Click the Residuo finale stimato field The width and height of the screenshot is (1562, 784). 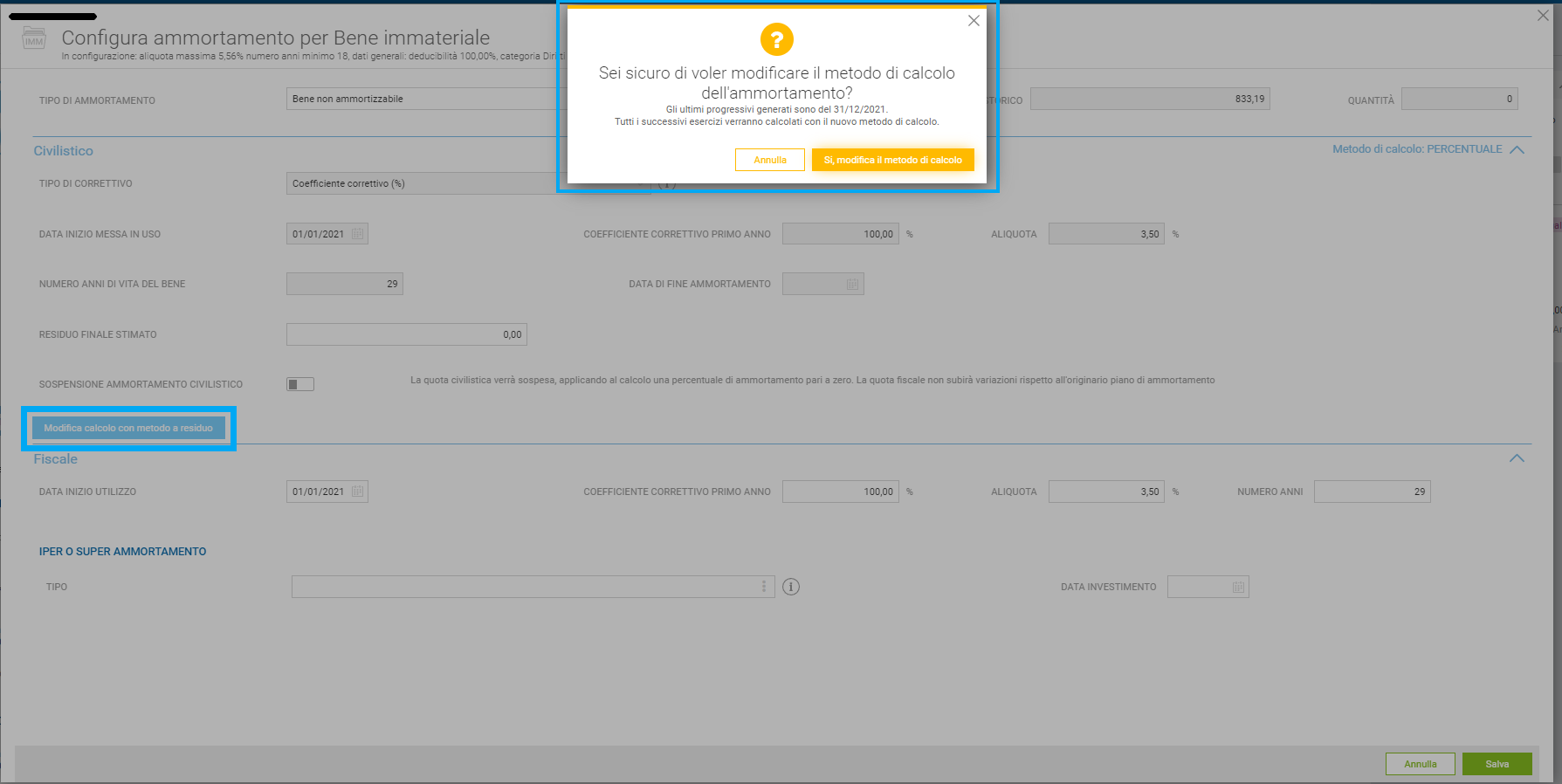(x=407, y=334)
